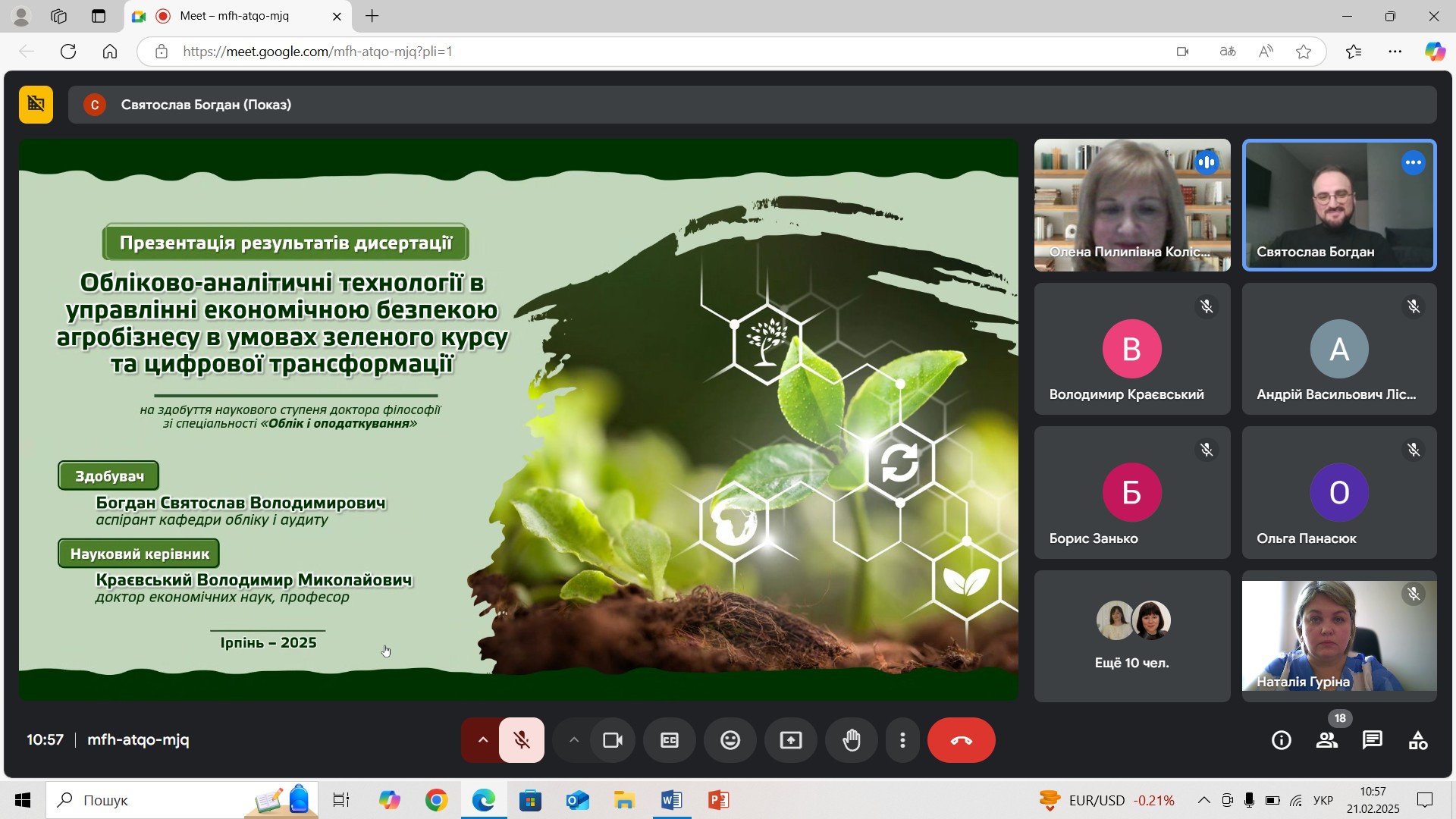This screenshot has width=1456, height=819.
Task: Show hidden system tray icons
Action: coord(1203,800)
